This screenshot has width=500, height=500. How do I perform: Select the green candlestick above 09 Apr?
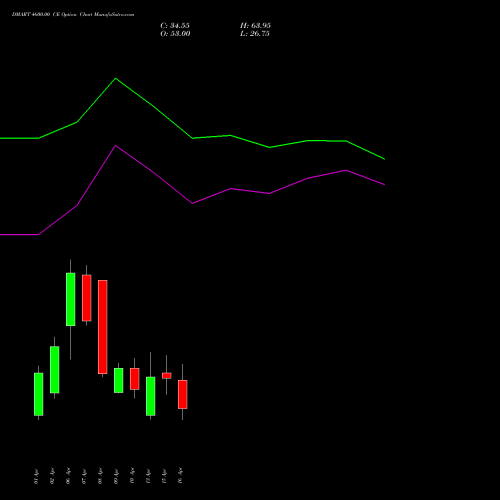(119, 380)
